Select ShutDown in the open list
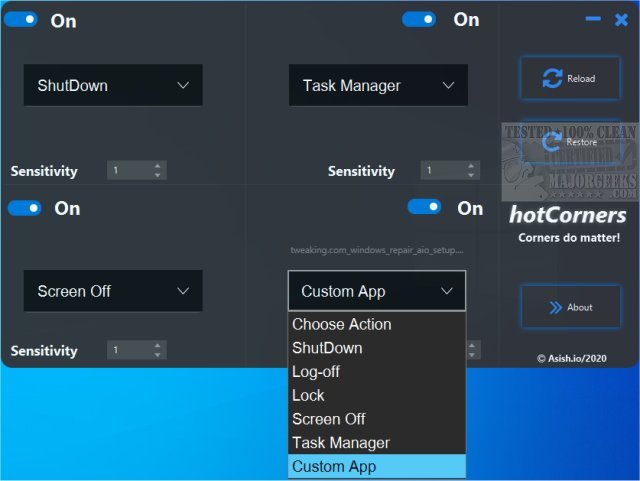640x481 pixels. tap(377, 348)
